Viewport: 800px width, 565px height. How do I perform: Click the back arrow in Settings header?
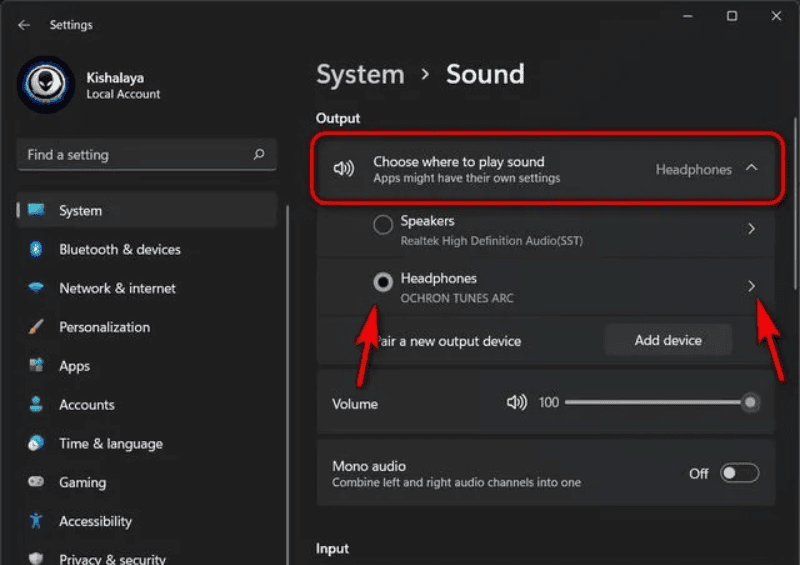click(x=24, y=25)
